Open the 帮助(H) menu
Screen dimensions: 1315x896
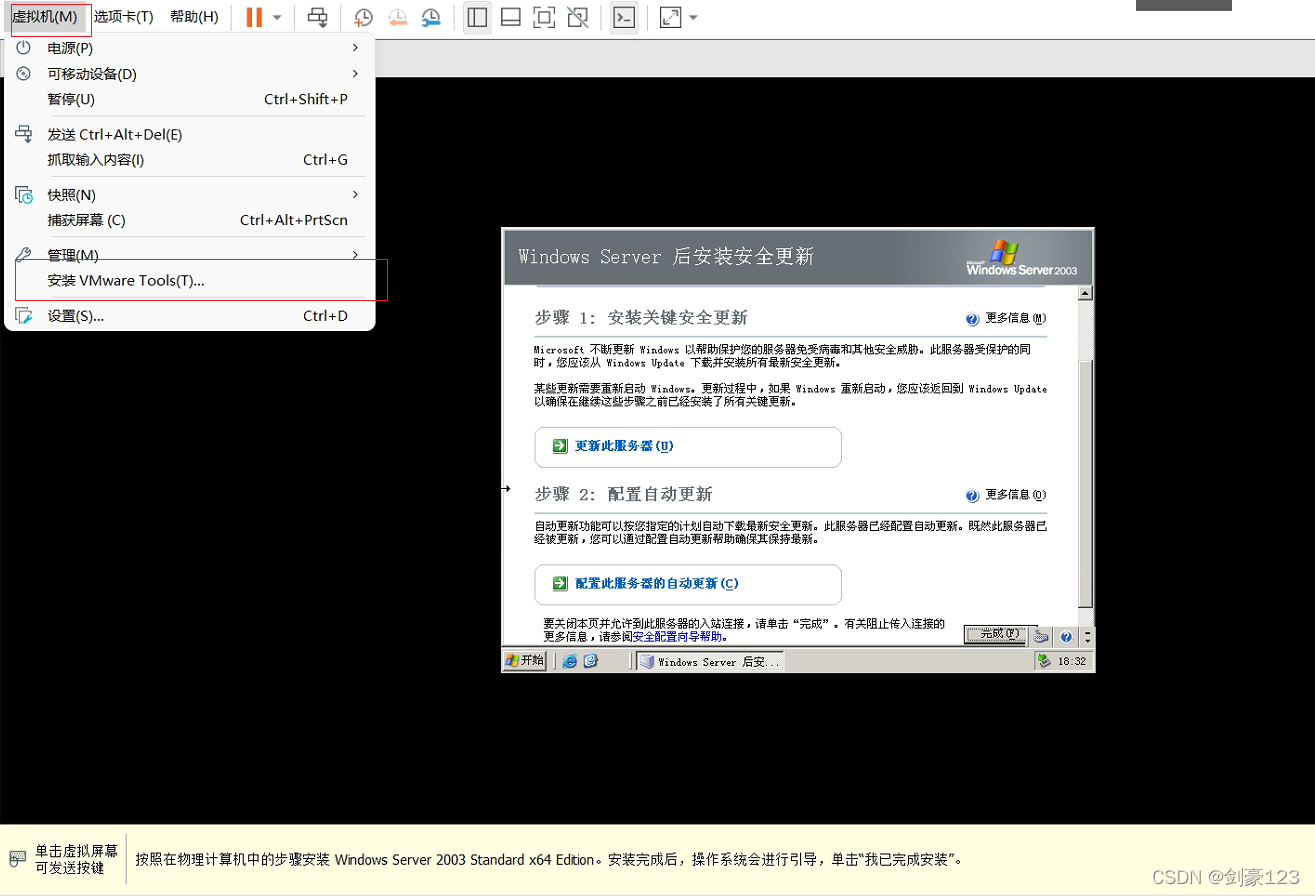[x=194, y=17]
